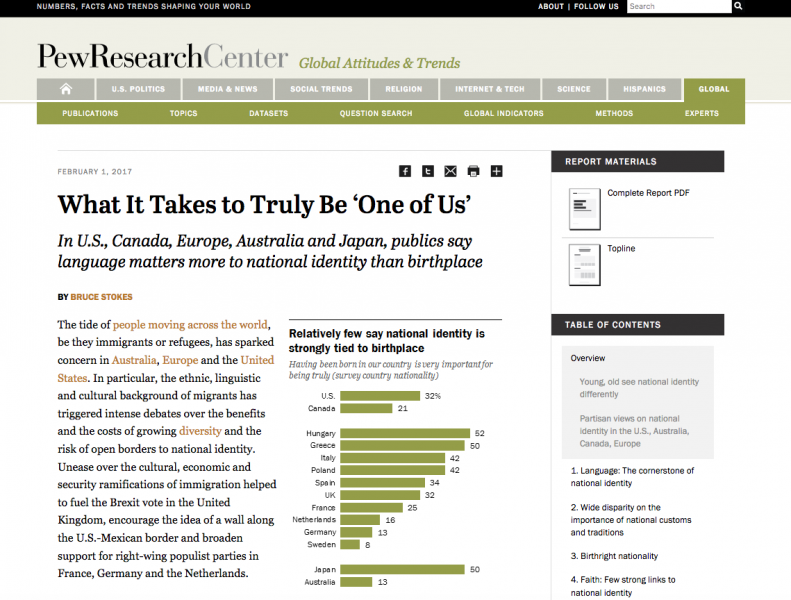Open author Bruce Stokes link

click(x=101, y=297)
